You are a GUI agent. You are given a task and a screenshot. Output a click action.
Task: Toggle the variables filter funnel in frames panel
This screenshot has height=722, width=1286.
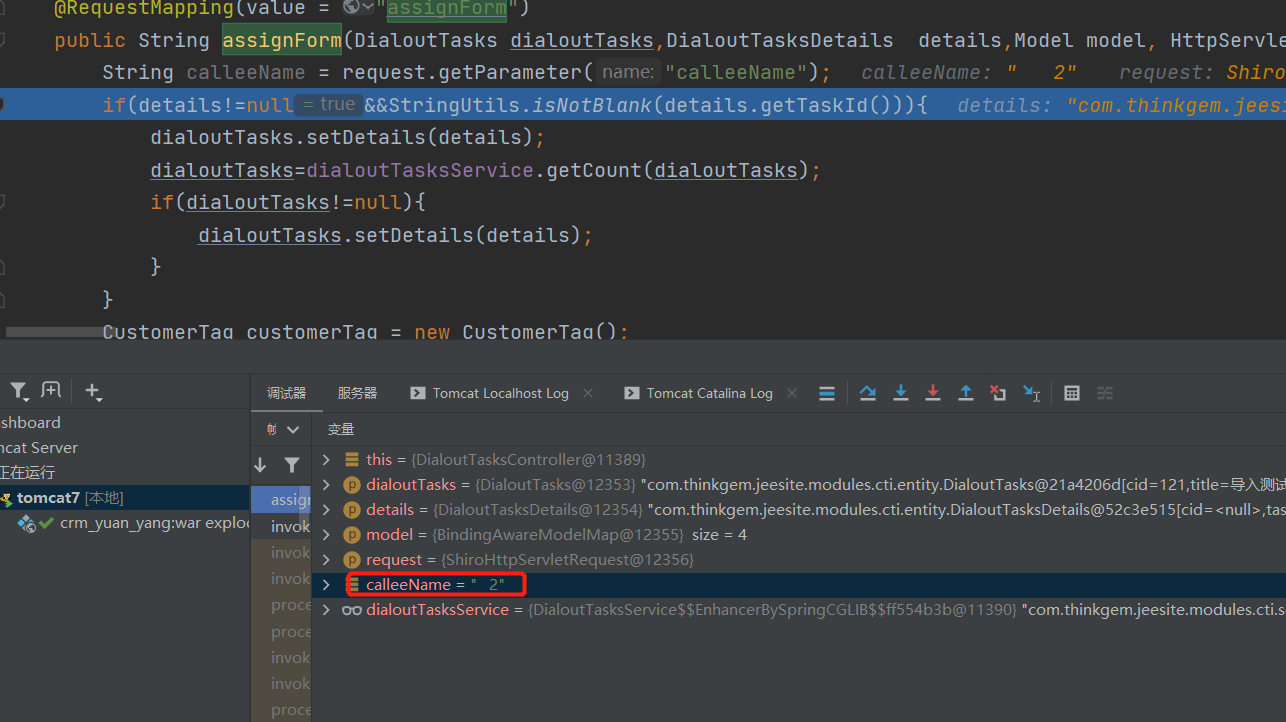292,465
